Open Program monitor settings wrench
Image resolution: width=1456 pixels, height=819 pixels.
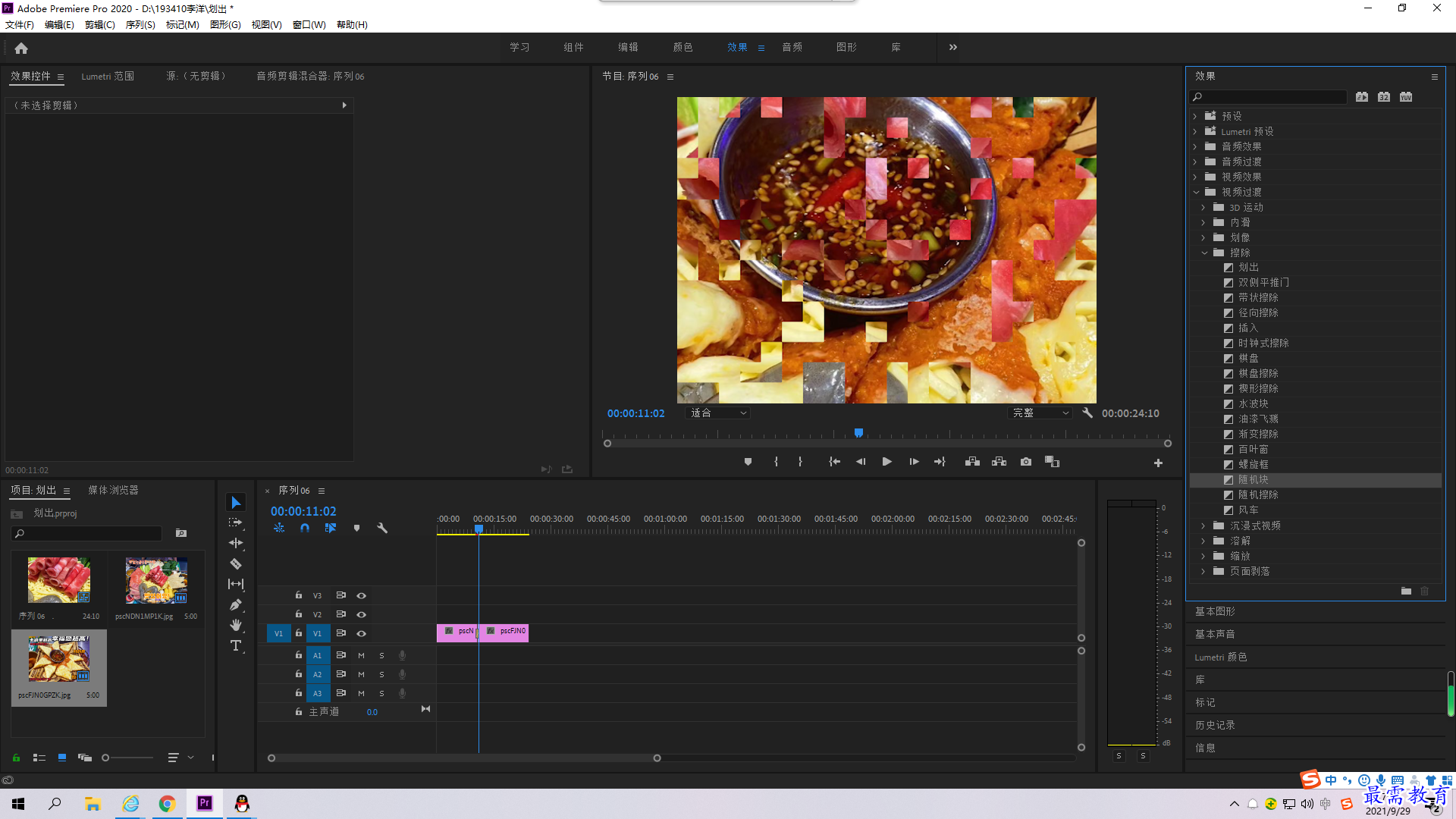1087,413
